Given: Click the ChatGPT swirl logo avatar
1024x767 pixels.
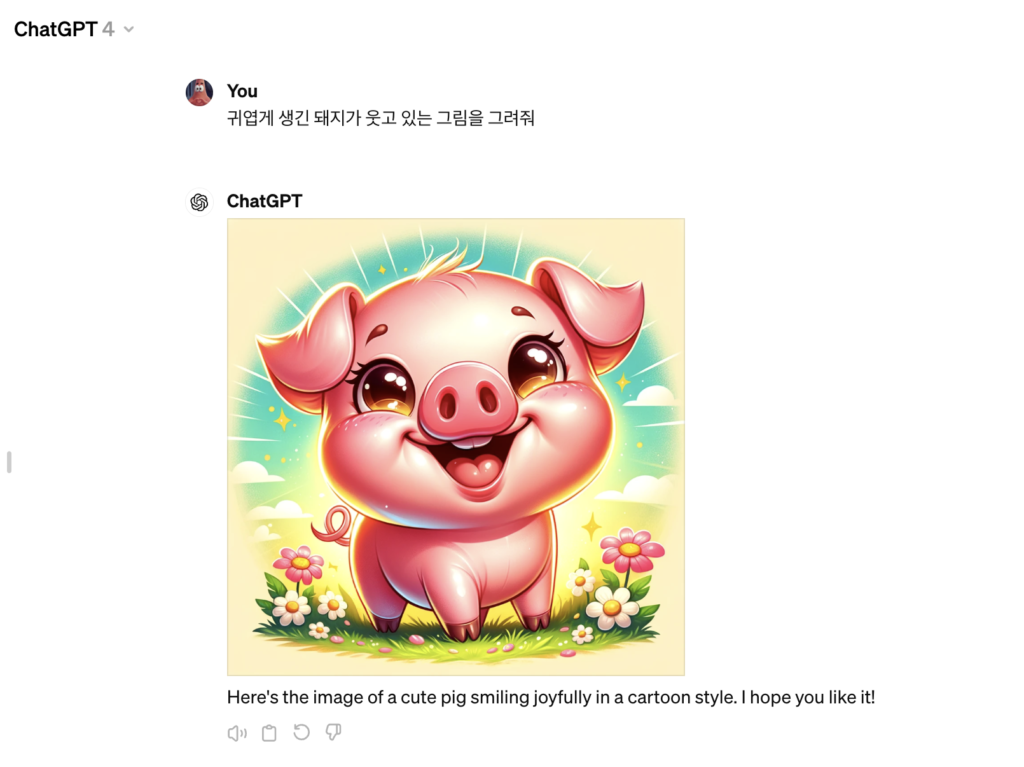Looking at the screenshot, I should (199, 202).
